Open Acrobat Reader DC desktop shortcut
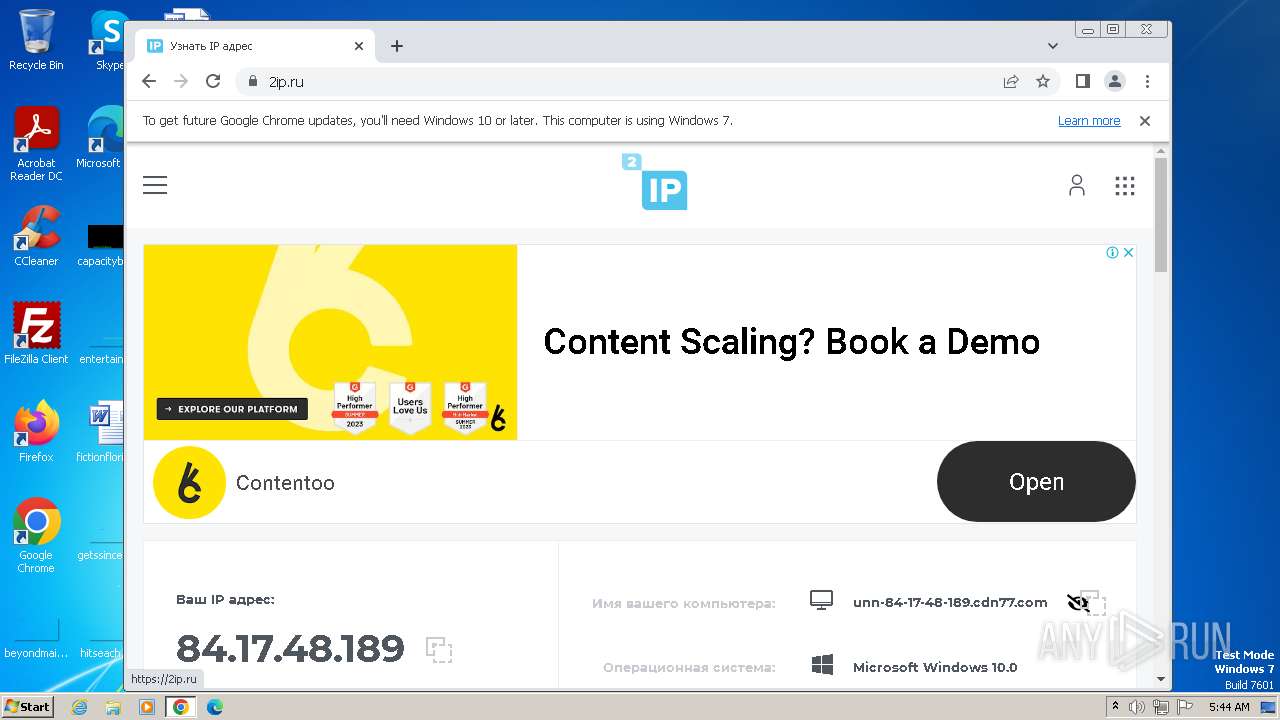The image size is (1280, 720). coord(36,144)
